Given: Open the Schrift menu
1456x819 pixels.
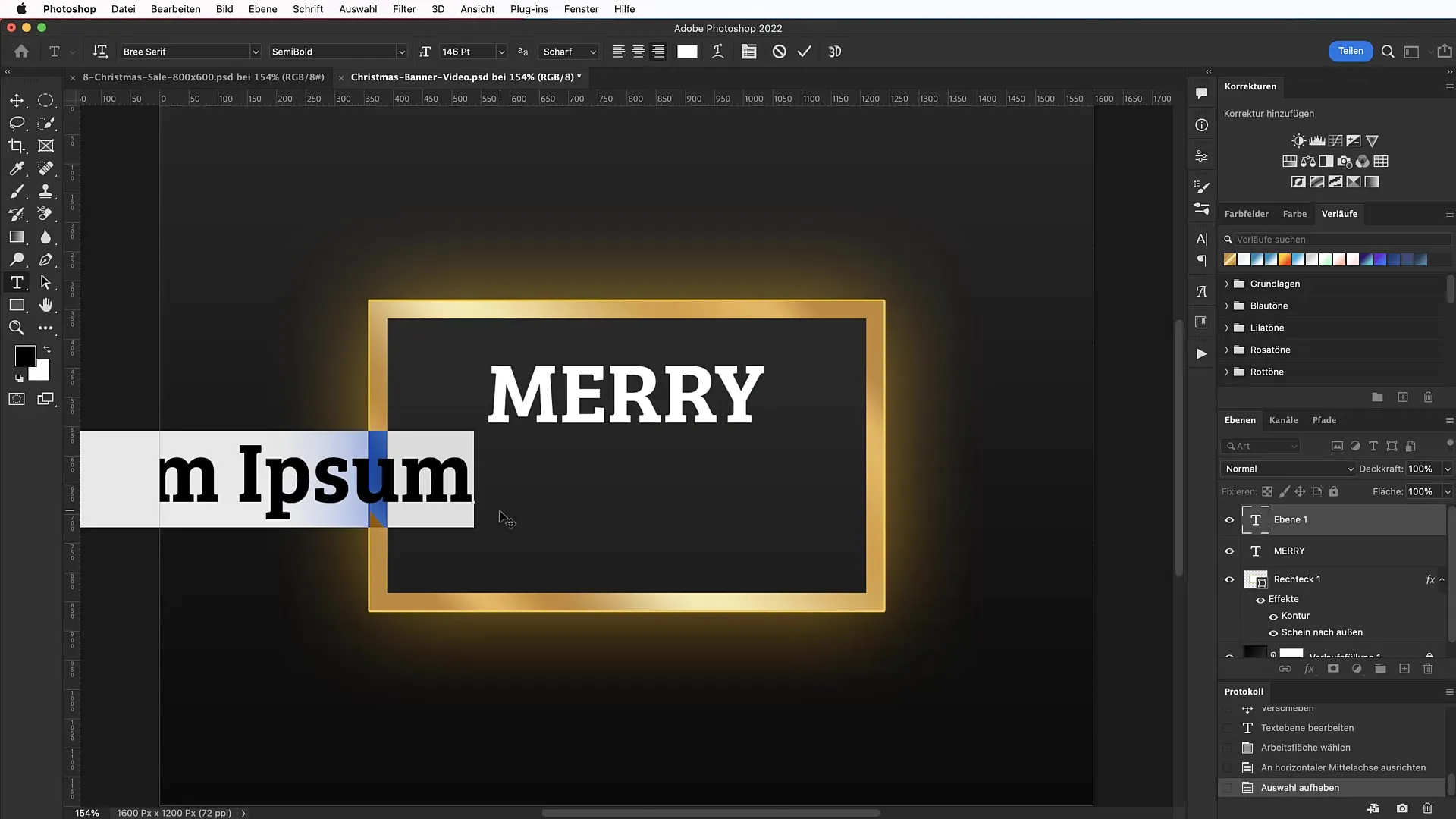Looking at the screenshot, I should tap(308, 9).
